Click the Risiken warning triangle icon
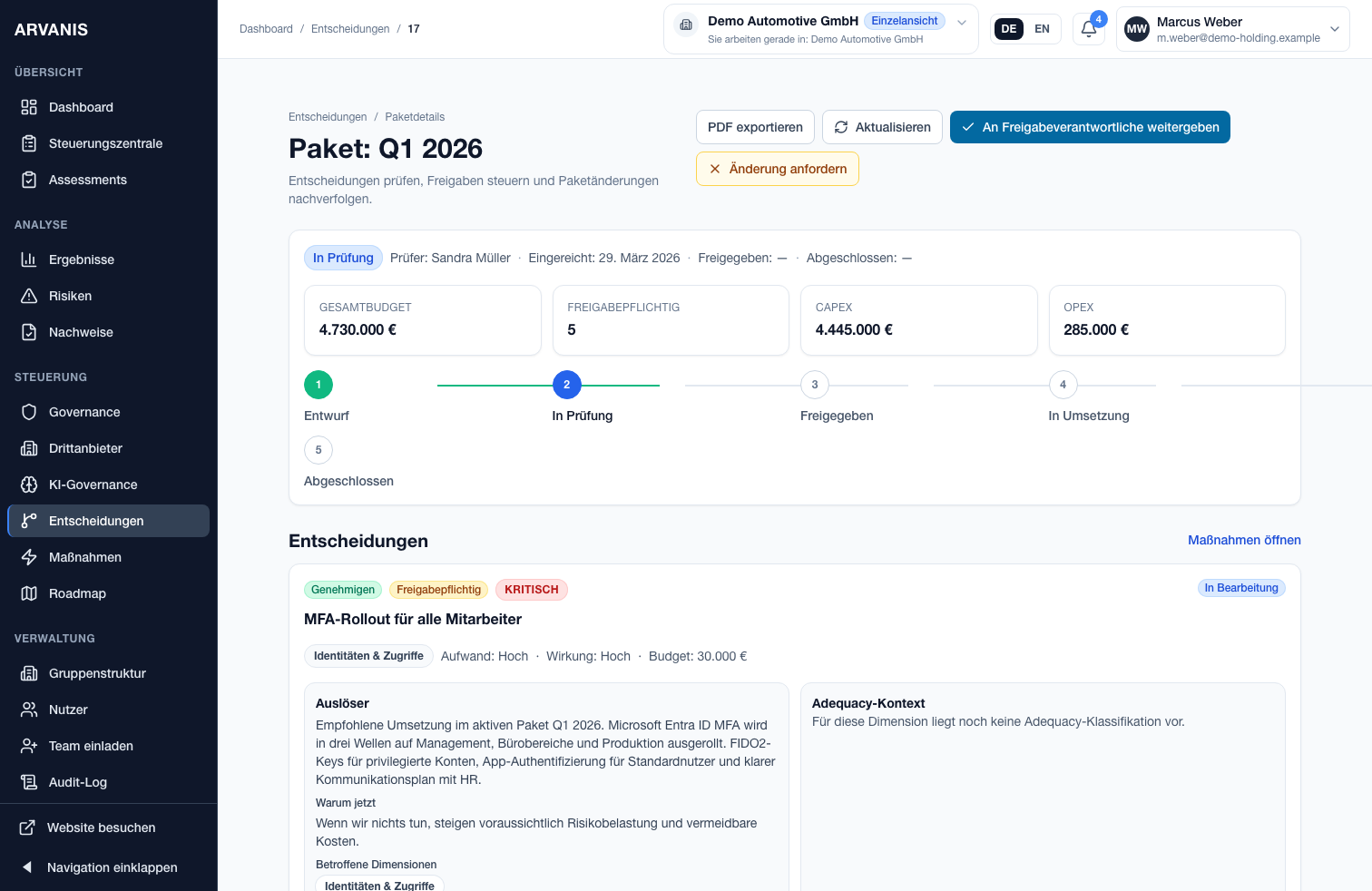The height and width of the screenshot is (891, 1372). tap(29, 296)
